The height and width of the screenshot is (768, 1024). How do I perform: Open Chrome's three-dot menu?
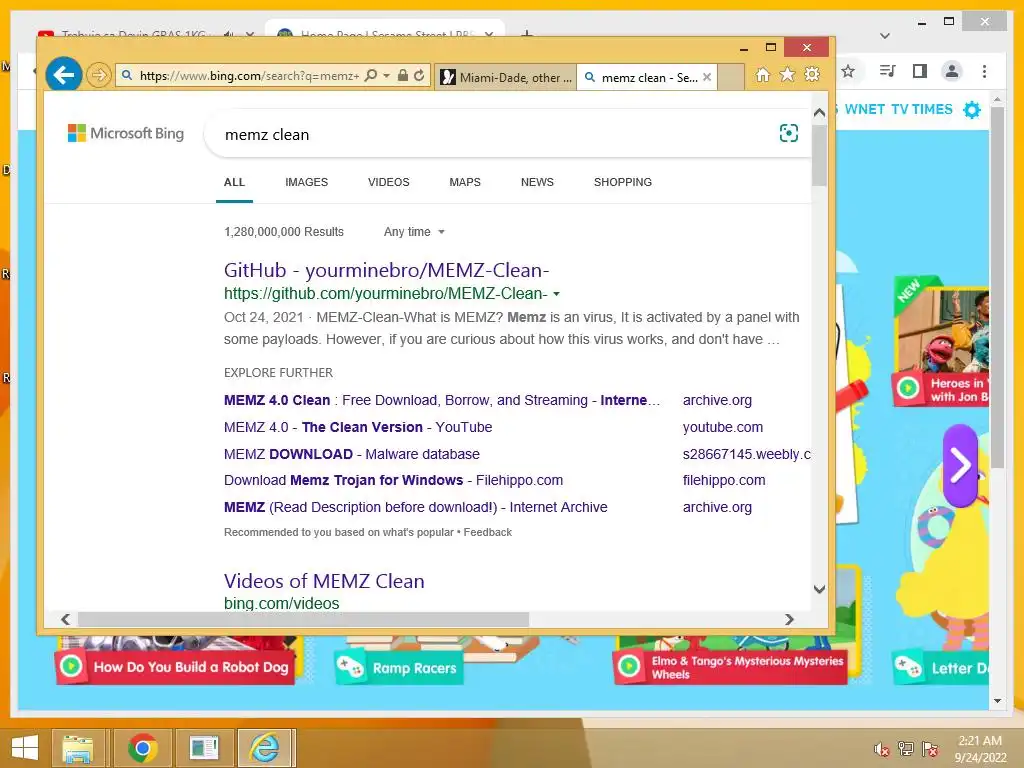pyautogui.click(x=984, y=71)
